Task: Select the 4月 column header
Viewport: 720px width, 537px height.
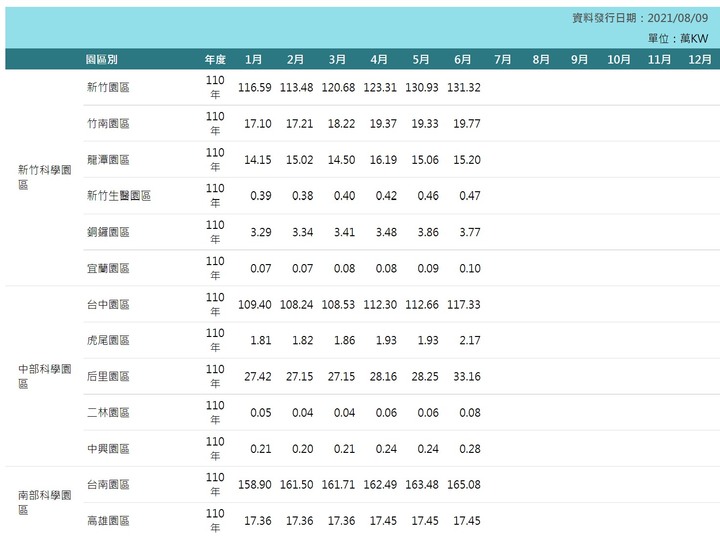Action: click(x=379, y=60)
